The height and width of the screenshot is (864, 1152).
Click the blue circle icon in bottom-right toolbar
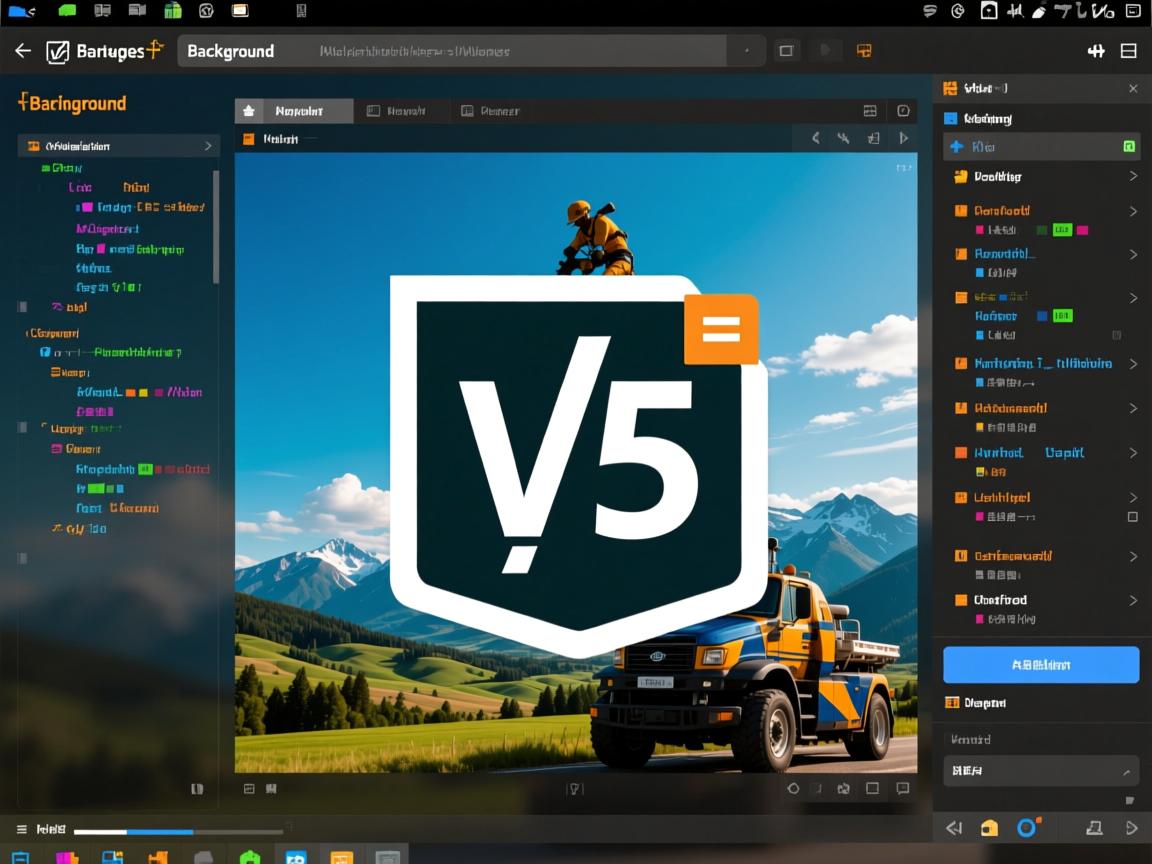1027,828
